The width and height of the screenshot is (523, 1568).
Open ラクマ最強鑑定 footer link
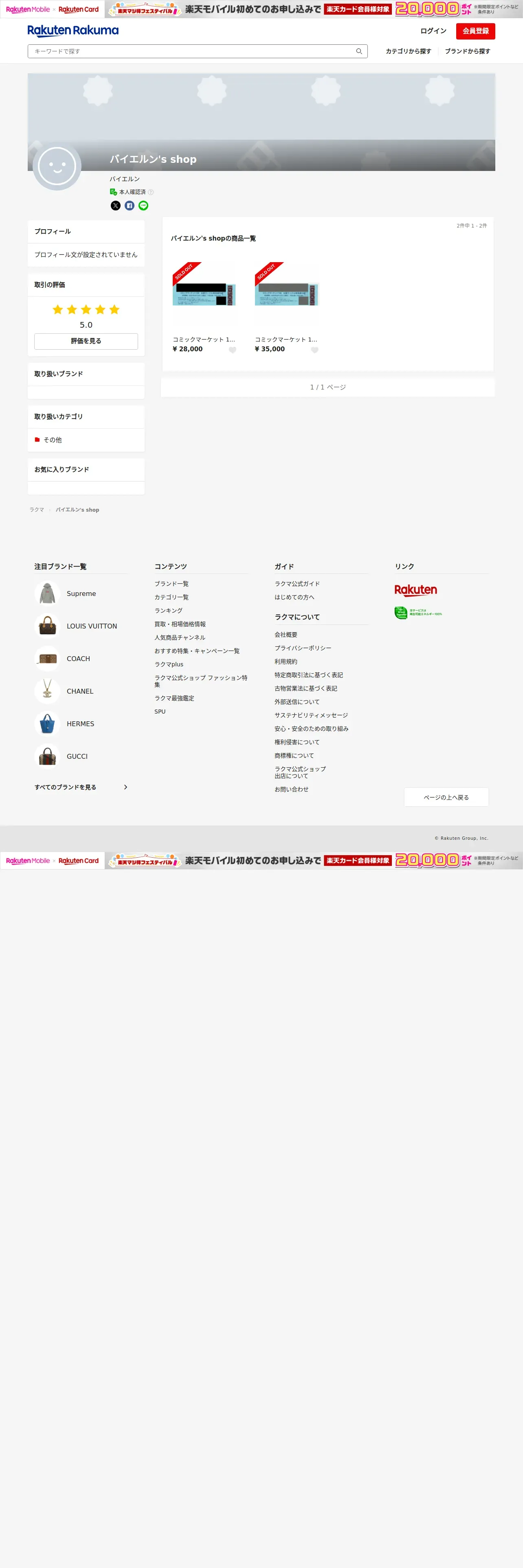click(x=175, y=698)
